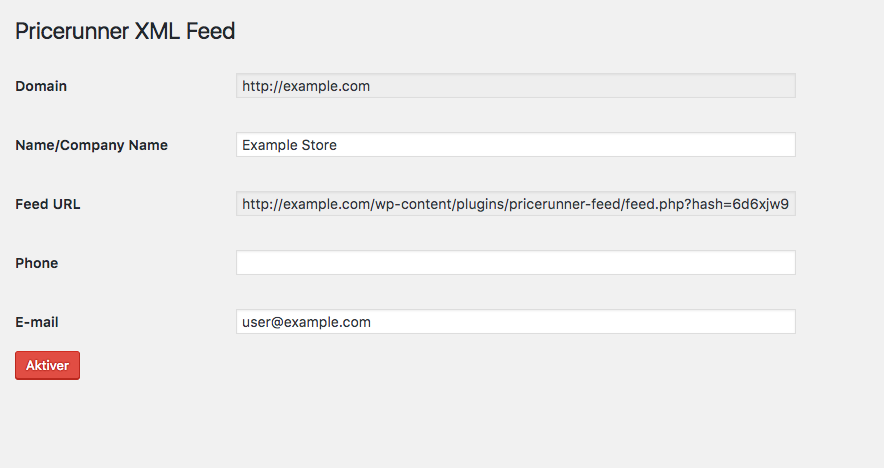Click the "Name/Company Name" label
Screen dimensions: 884x468
click(91, 145)
